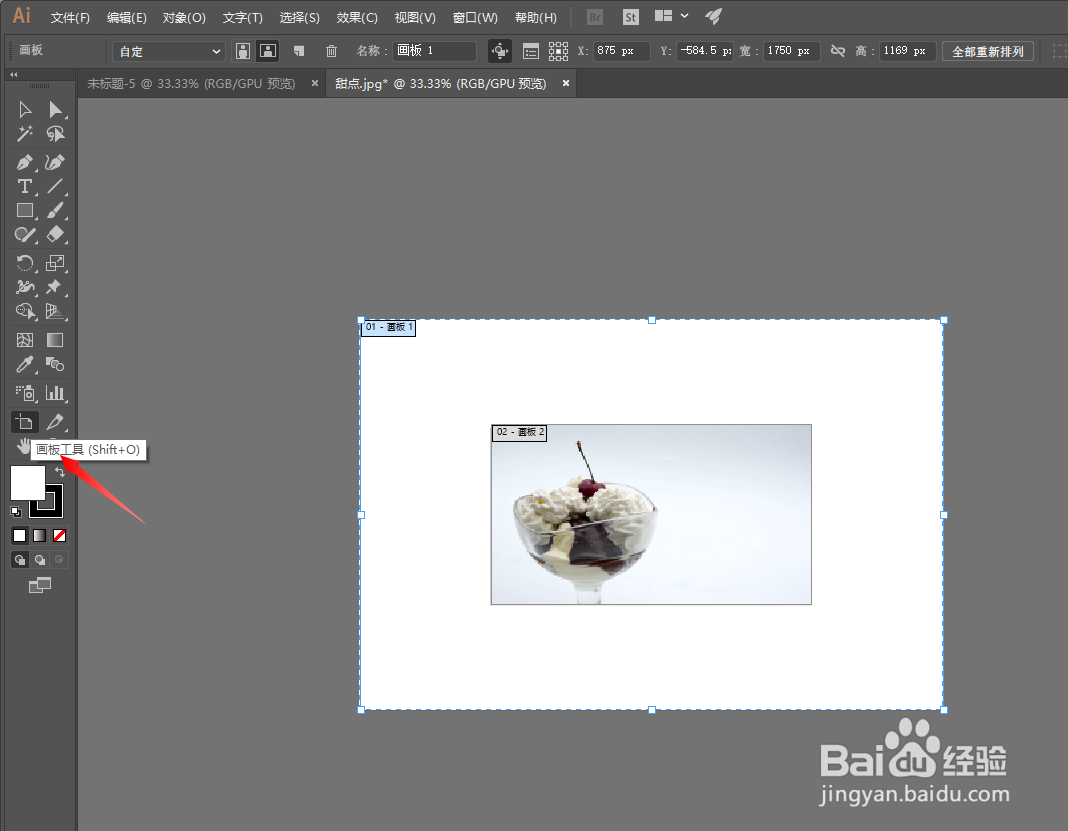Image resolution: width=1068 pixels, height=831 pixels.
Task: Click the artboard name field 画板 1
Action: click(x=435, y=50)
